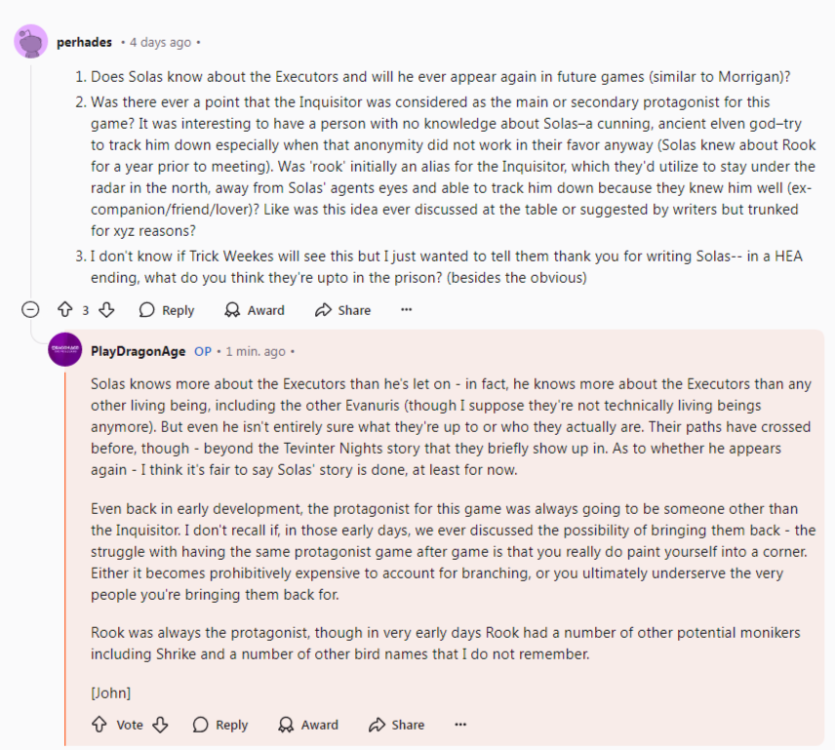The image size is (835, 750).
Task: Upvote the PlayDragonAge reply
Action: (99, 724)
